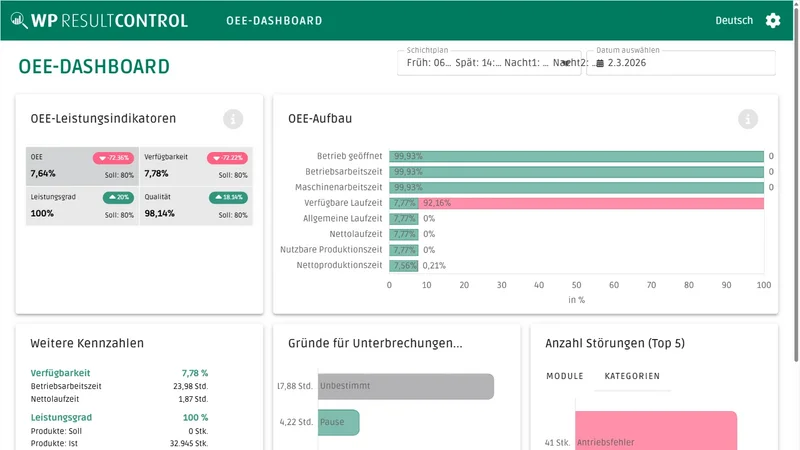Switch to the MODULE tab

point(564,376)
